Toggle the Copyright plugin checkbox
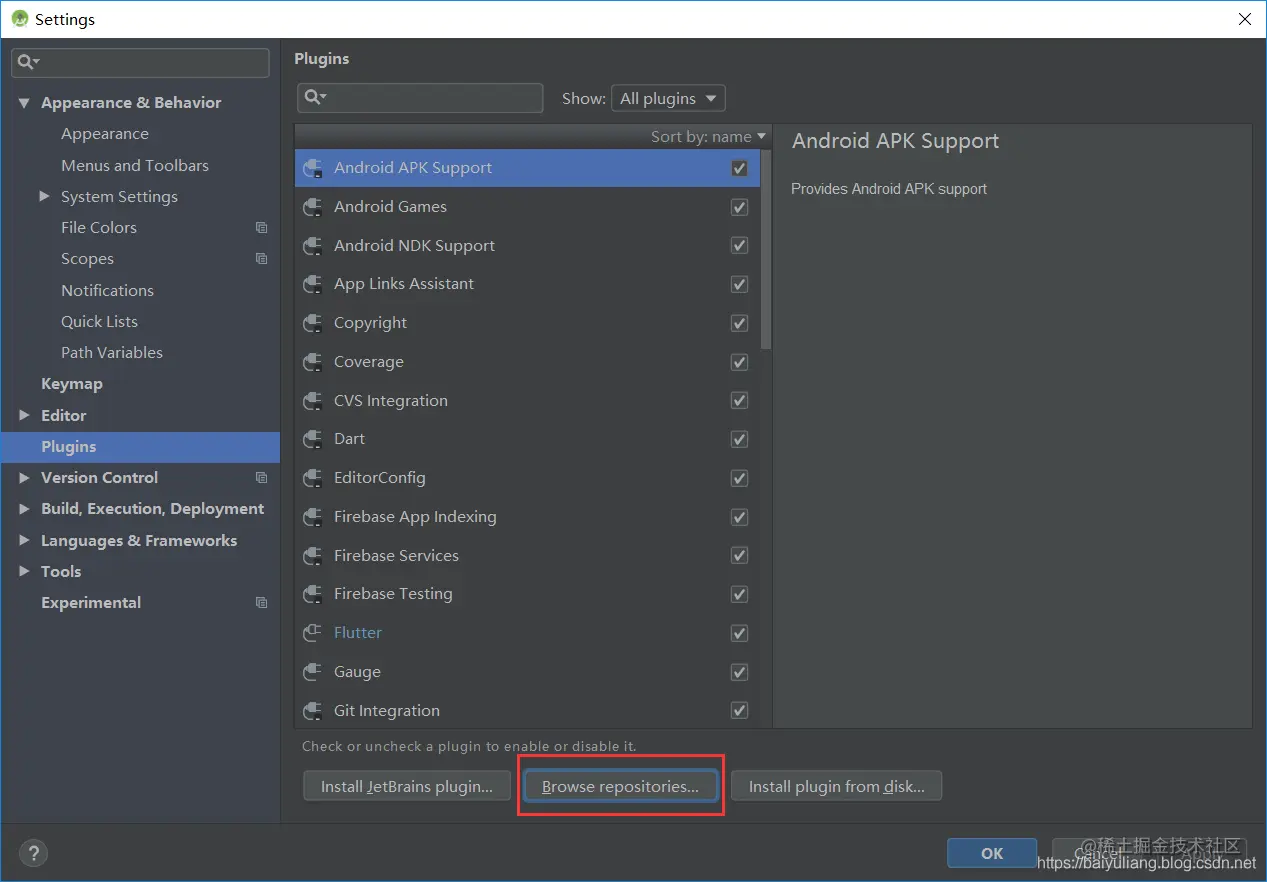This screenshot has width=1267, height=882. pos(740,323)
